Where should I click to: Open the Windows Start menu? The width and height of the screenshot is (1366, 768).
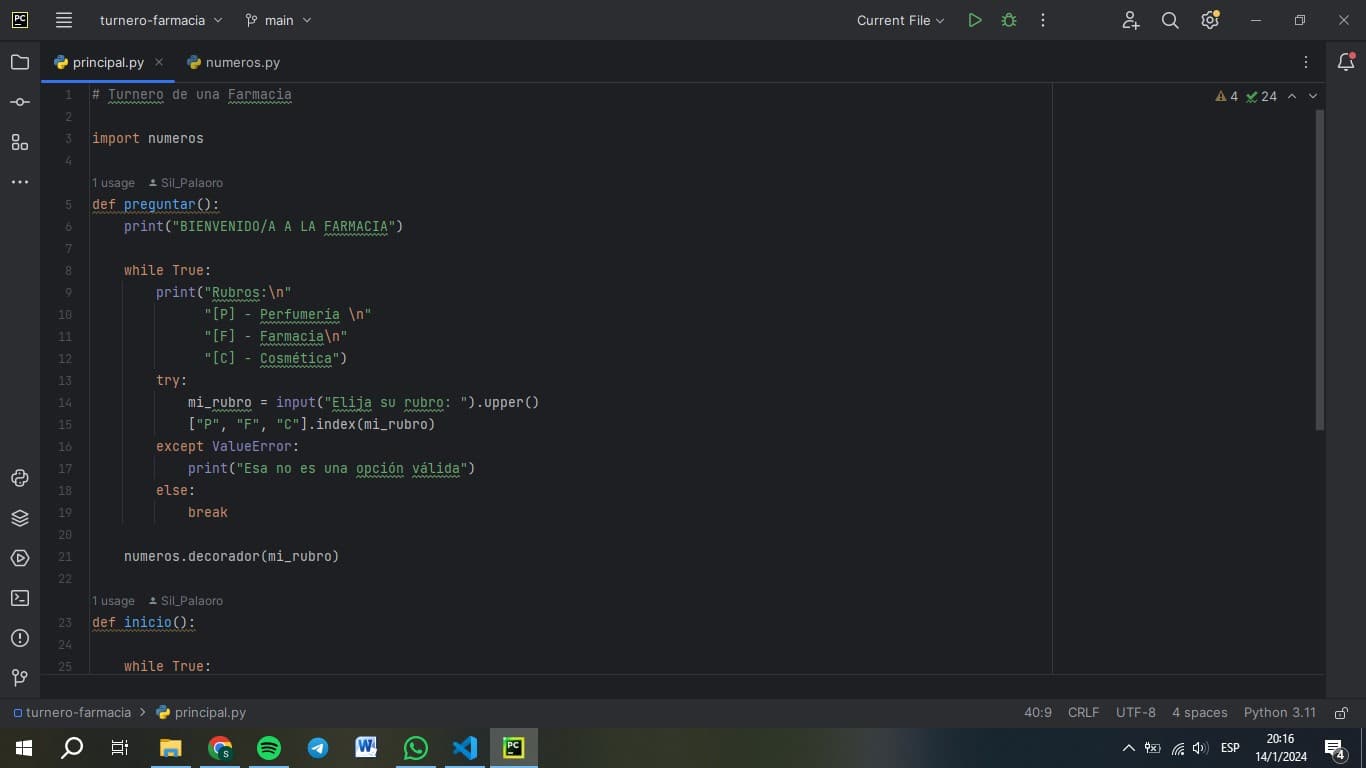[x=24, y=748]
